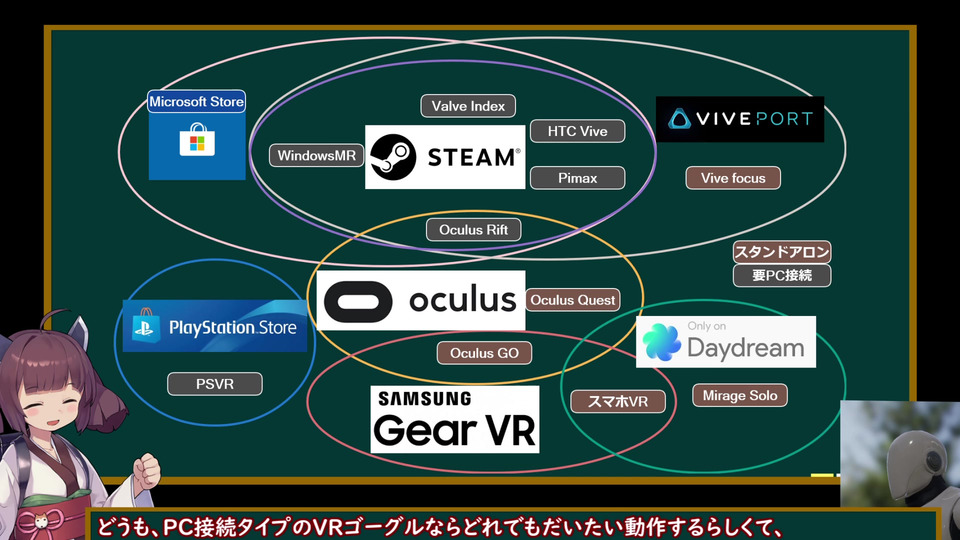960x540 pixels.
Task: Select the スマホVR label
Action: coord(618,402)
